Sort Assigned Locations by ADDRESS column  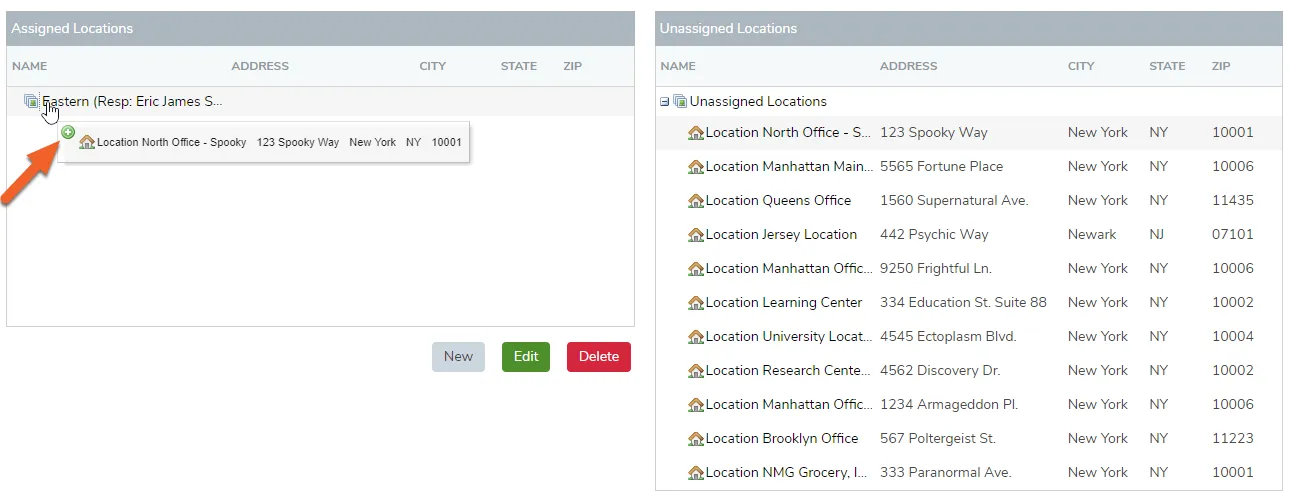point(260,66)
